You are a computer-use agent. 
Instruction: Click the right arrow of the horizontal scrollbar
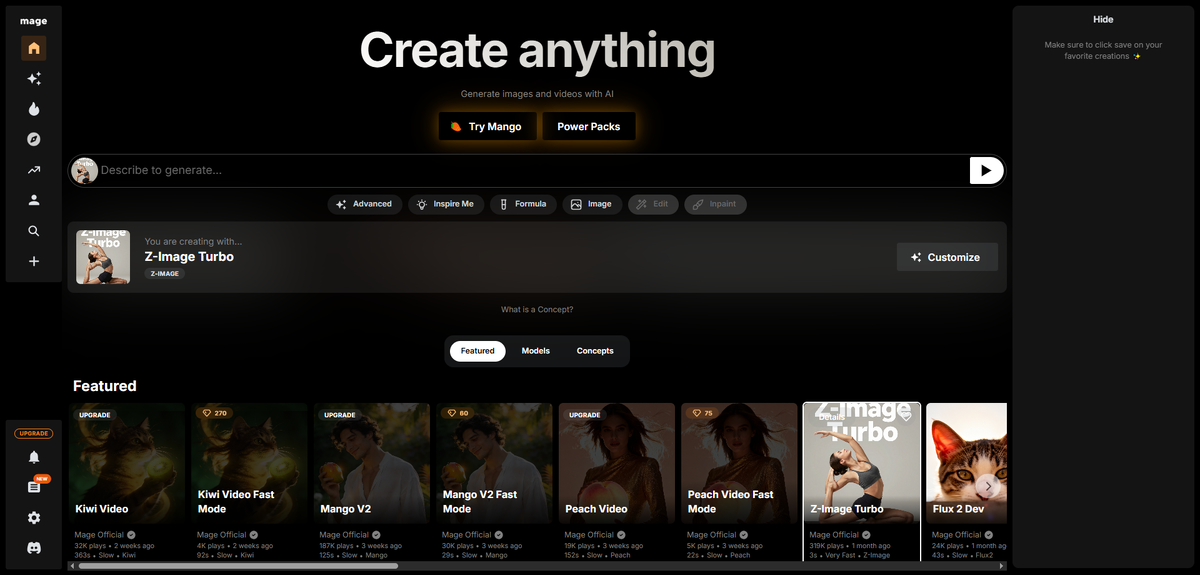pyautogui.click(x=1002, y=566)
